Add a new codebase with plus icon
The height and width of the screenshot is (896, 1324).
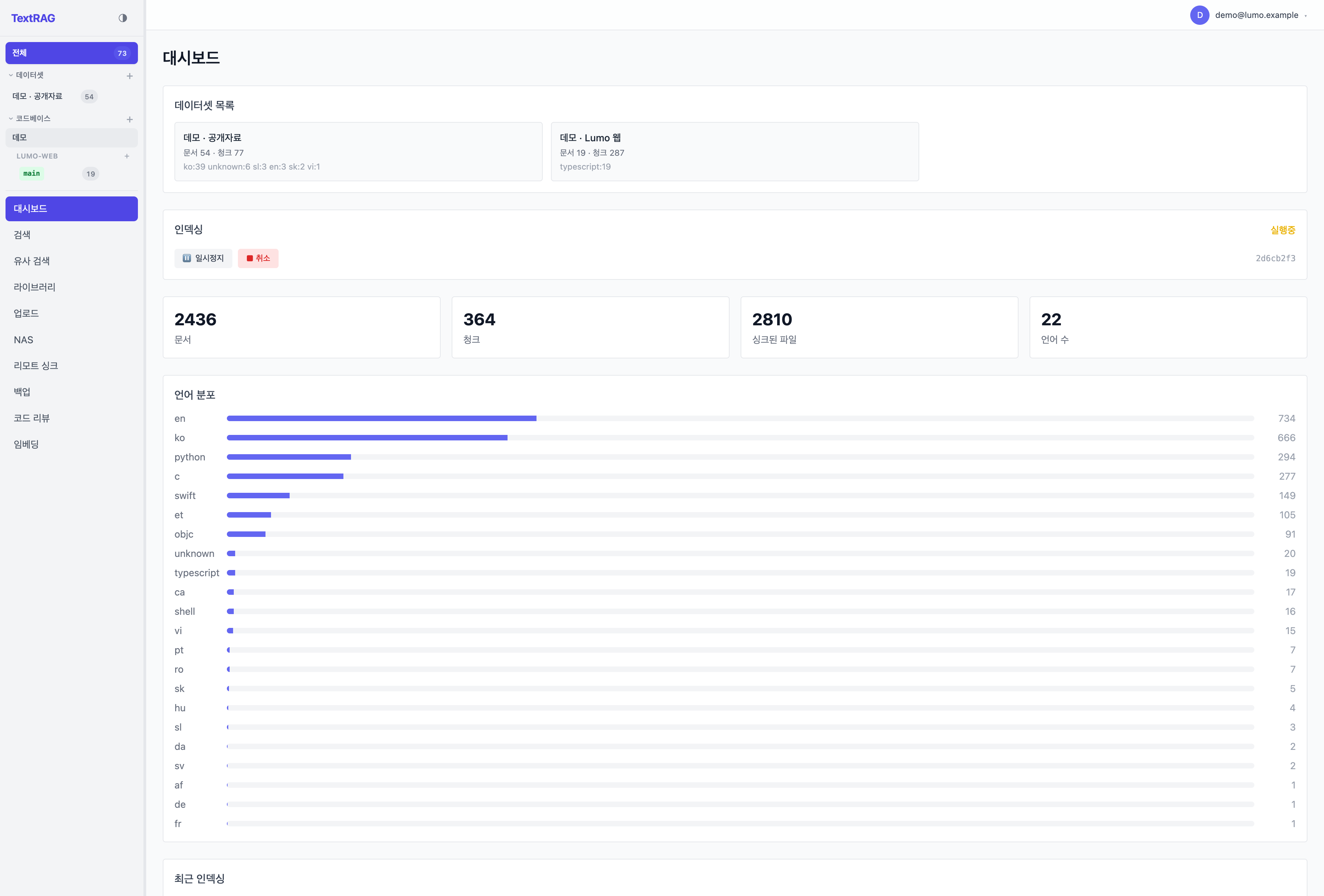coord(129,119)
